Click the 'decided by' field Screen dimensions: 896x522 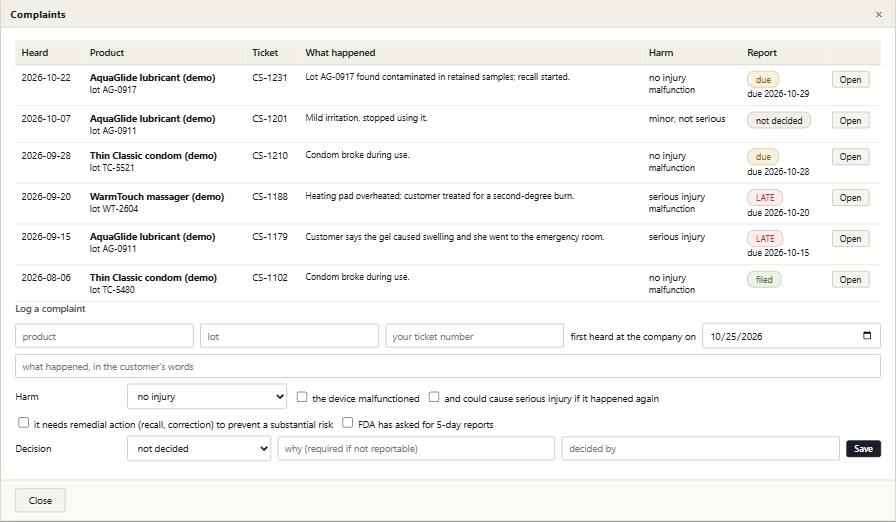coord(701,449)
